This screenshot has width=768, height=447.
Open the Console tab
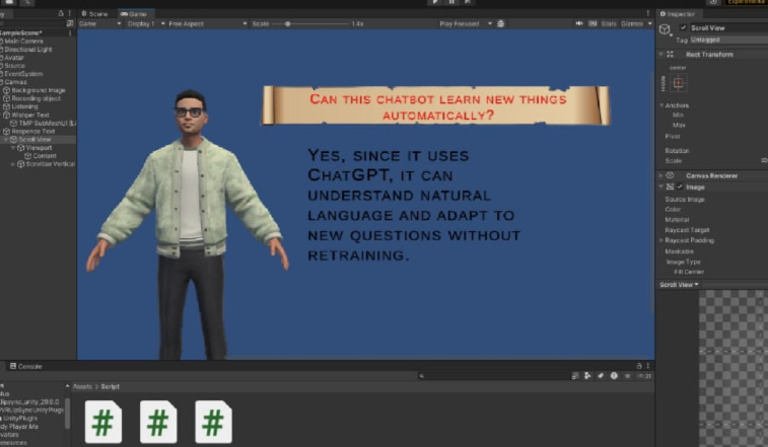tap(26, 366)
